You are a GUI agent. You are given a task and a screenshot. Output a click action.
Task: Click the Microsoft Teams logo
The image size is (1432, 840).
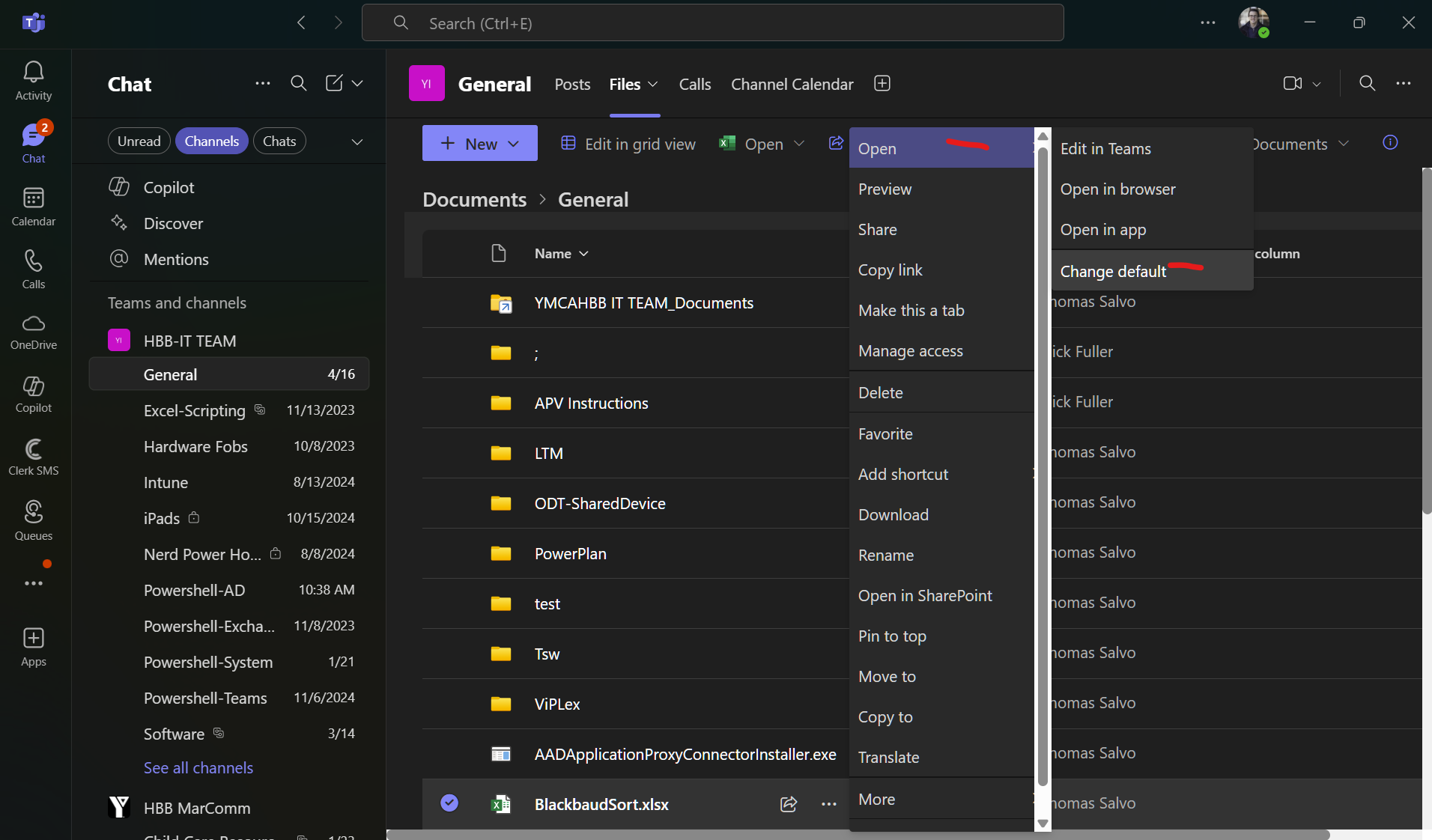34,23
